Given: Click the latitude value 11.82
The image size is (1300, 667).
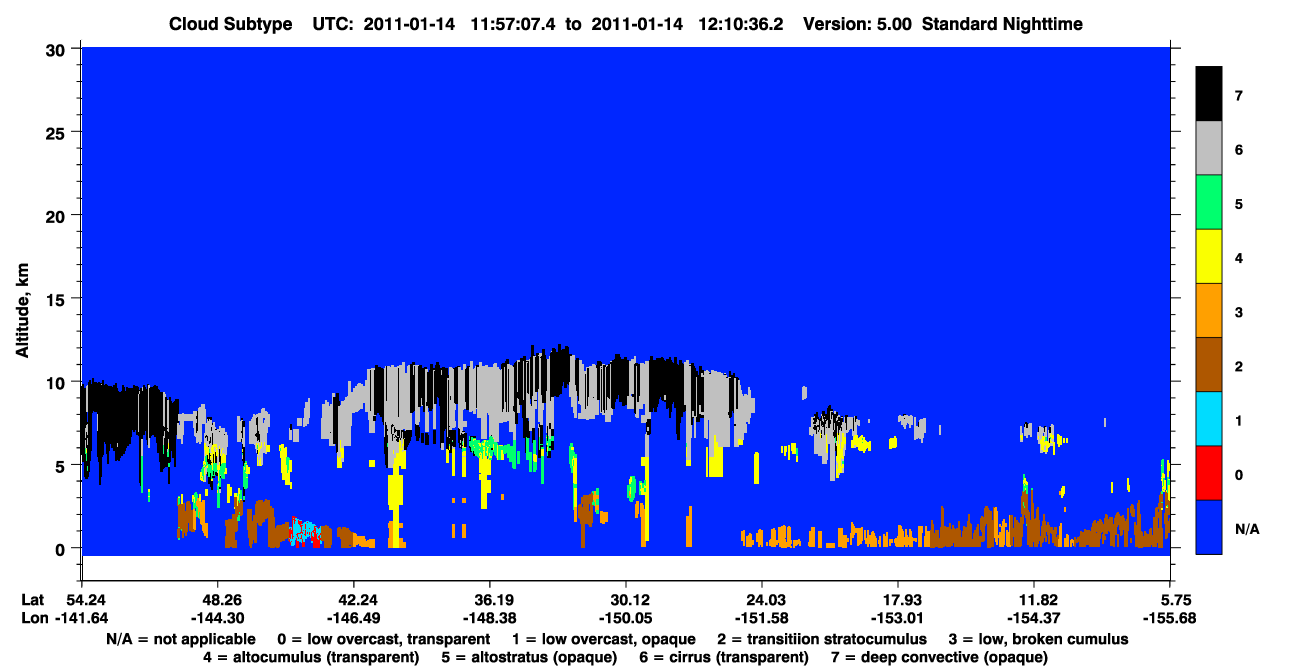Looking at the screenshot, I should tap(1034, 600).
